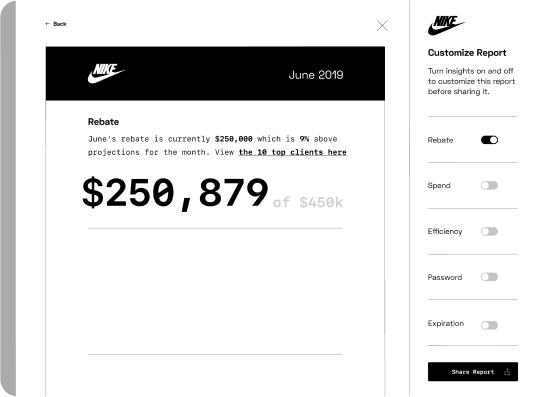The image size is (541, 397).
Task: Enable the Spend insight toggle
Action: tap(489, 186)
